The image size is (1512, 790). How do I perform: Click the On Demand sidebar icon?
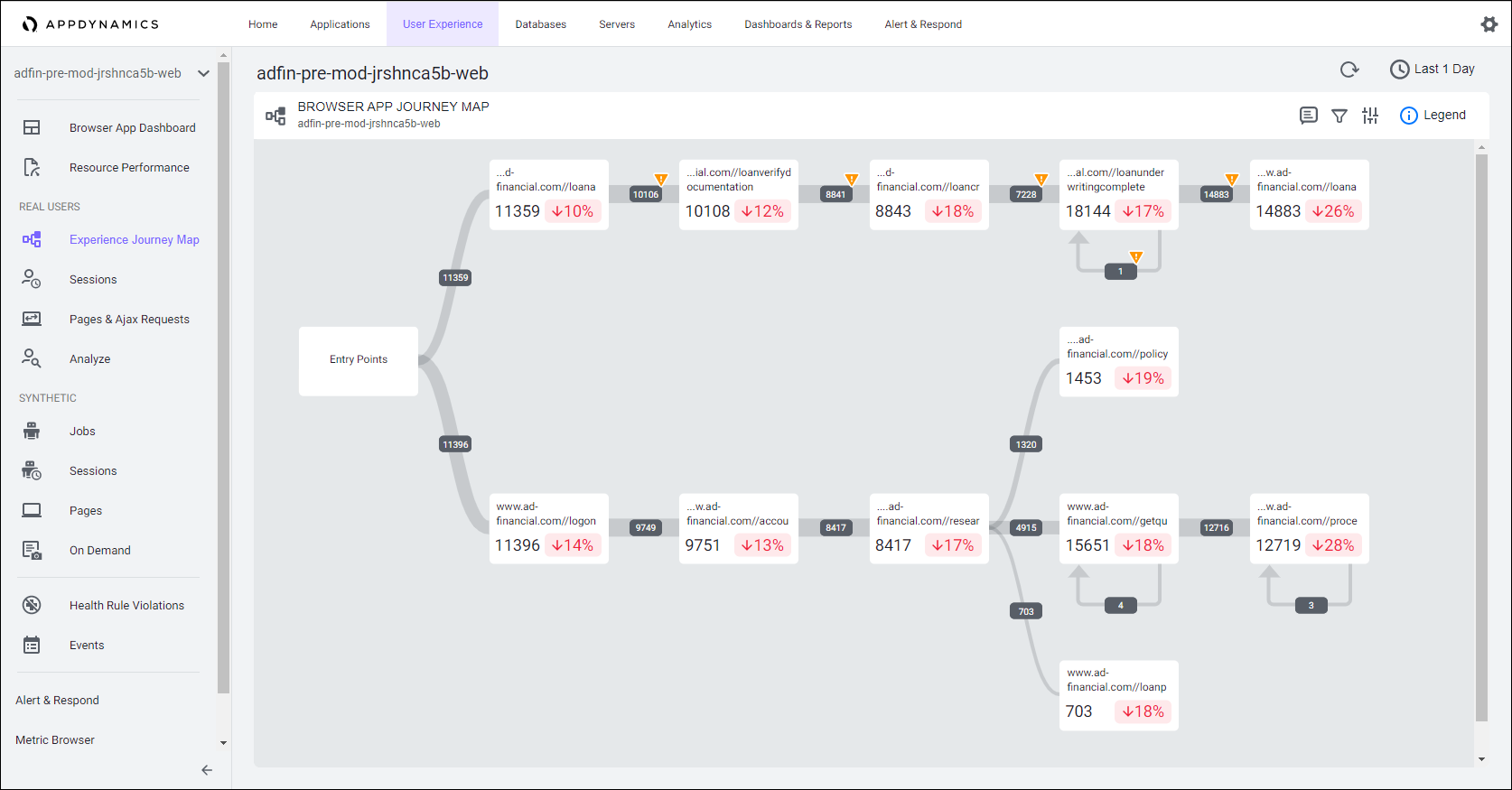tap(32, 550)
